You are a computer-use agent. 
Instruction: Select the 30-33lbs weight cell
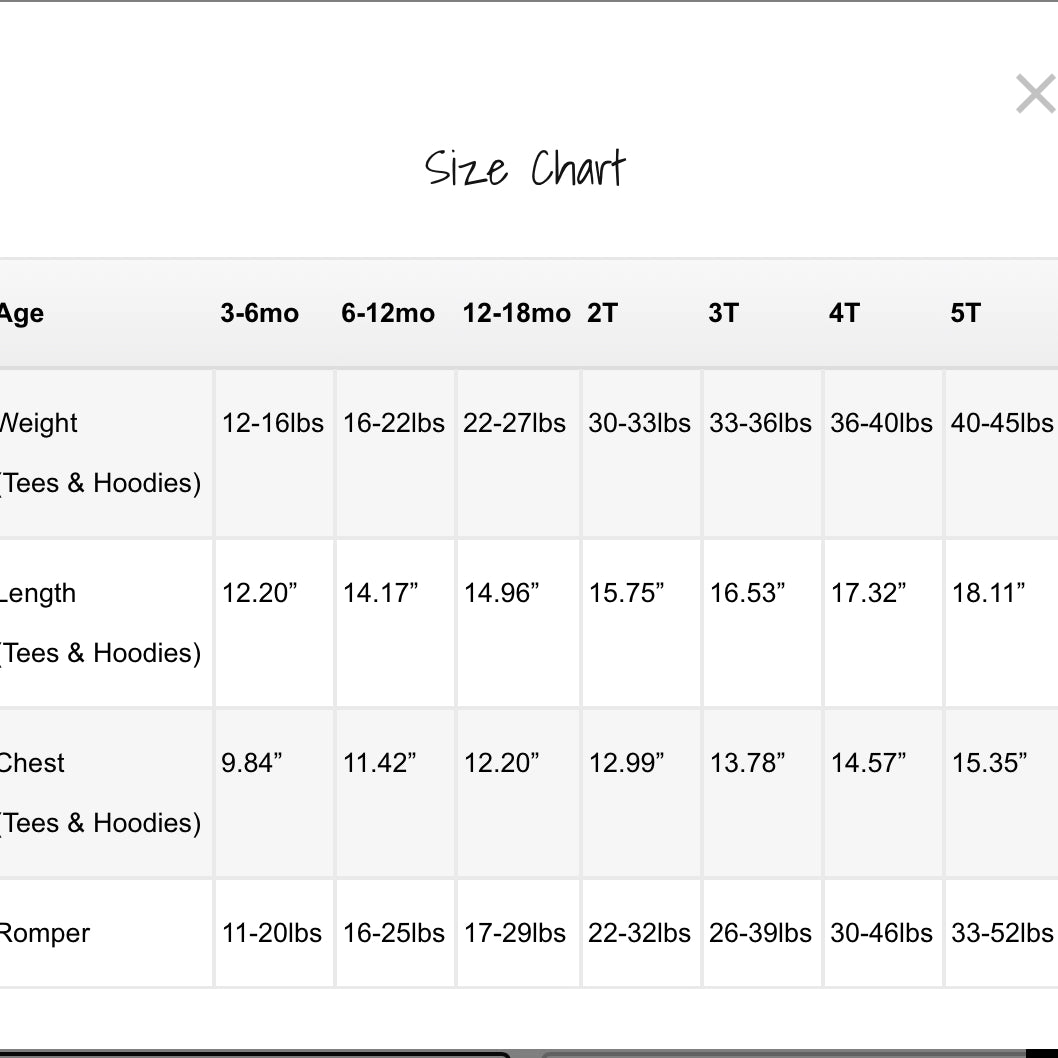pos(639,423)
